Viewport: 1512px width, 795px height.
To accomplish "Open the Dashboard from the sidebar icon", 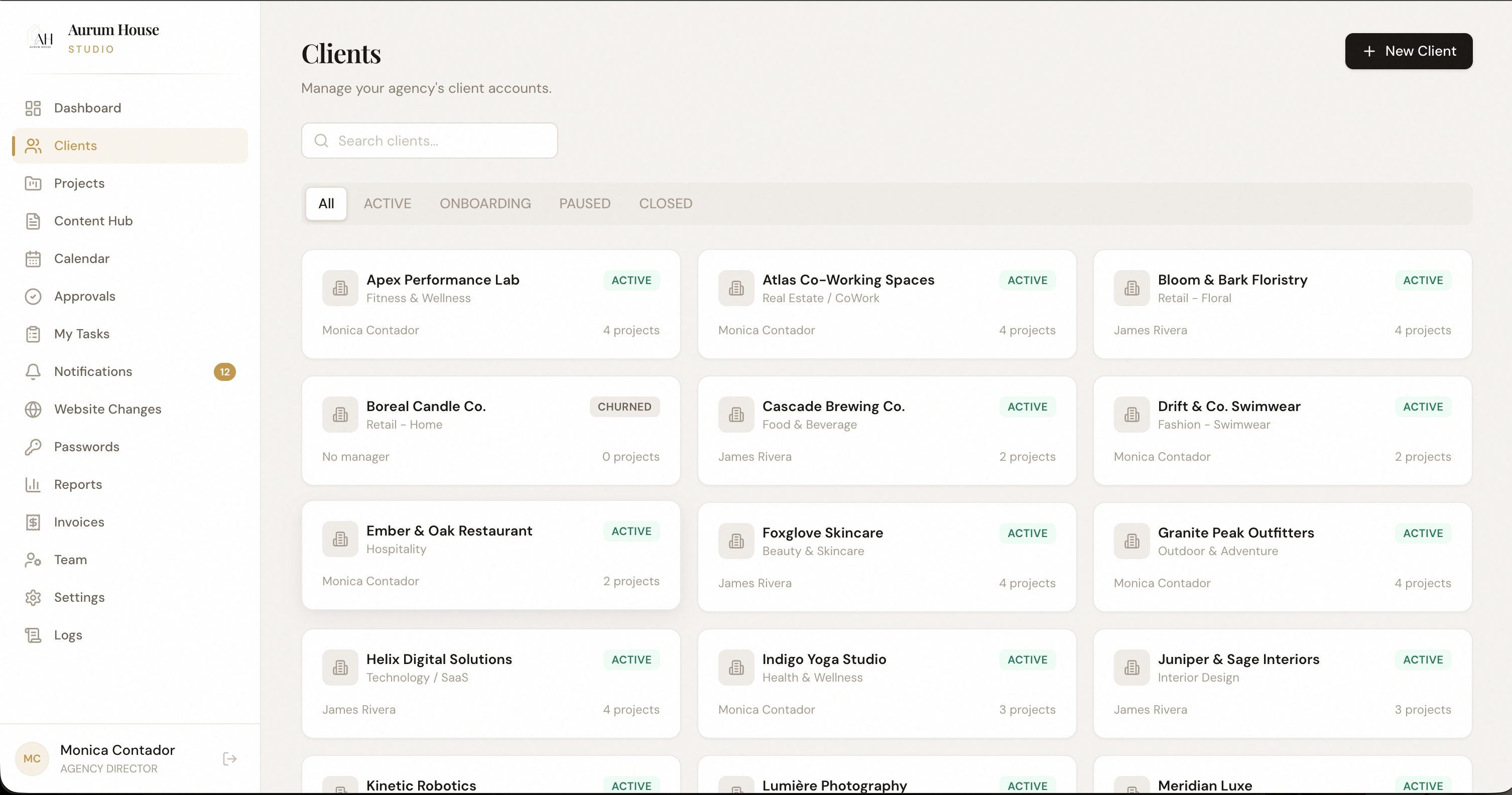I will pyautogui.click(x=34, y=108).
